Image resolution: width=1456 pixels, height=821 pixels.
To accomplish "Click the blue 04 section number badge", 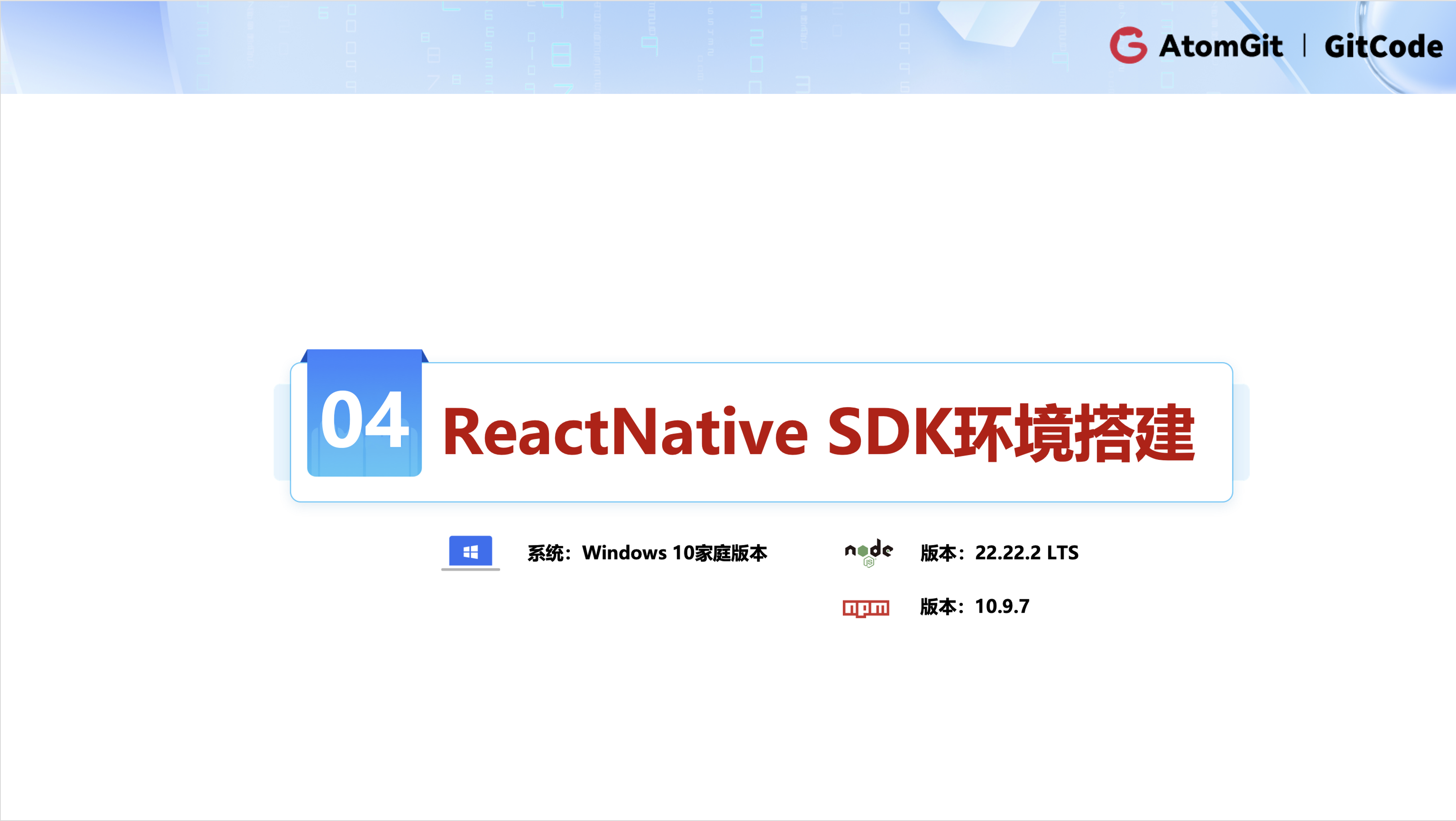I will point(364,413).
